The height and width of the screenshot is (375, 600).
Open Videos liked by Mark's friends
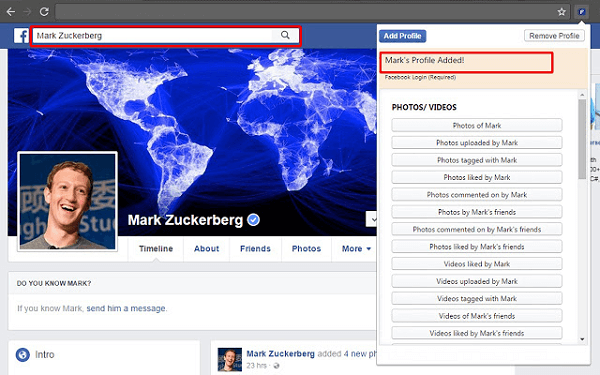point(477,333)
